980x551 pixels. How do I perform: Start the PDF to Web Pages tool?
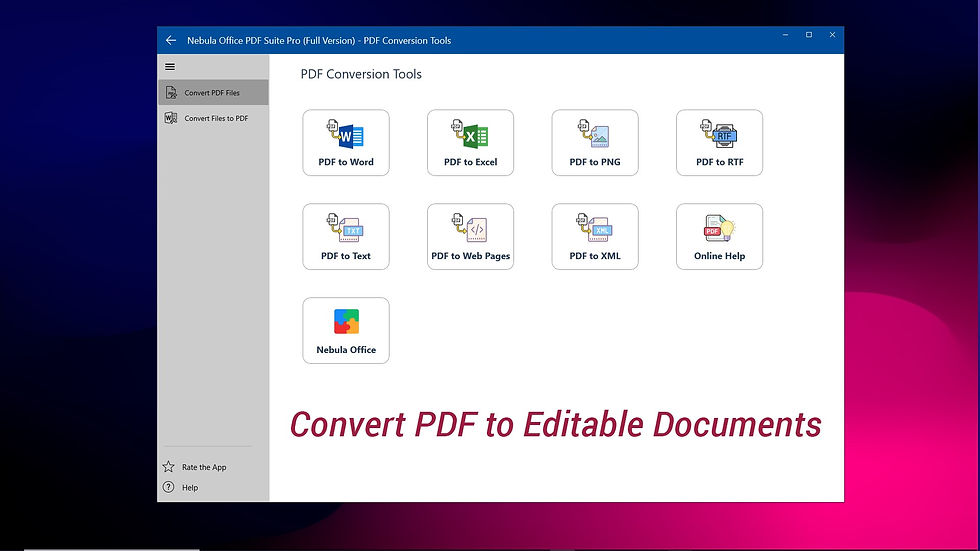point(470,236)
